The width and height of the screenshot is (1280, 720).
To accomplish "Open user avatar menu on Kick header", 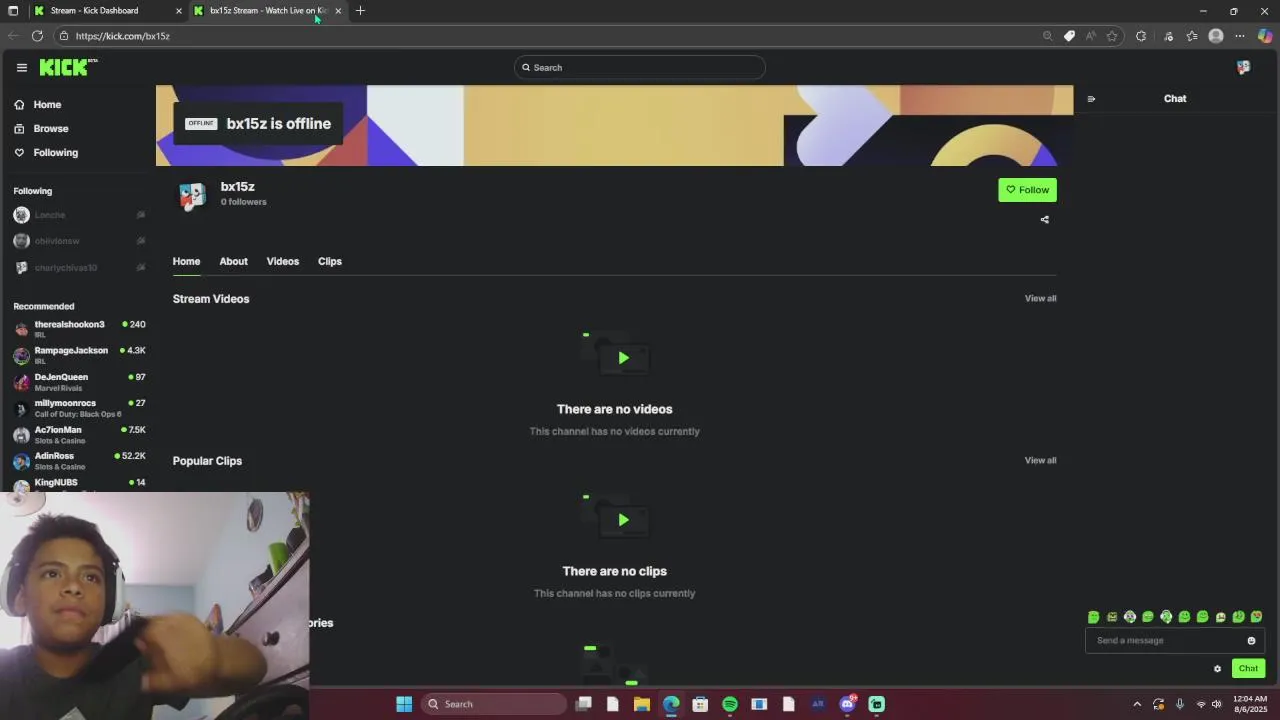I will (x=1243, y=67).
